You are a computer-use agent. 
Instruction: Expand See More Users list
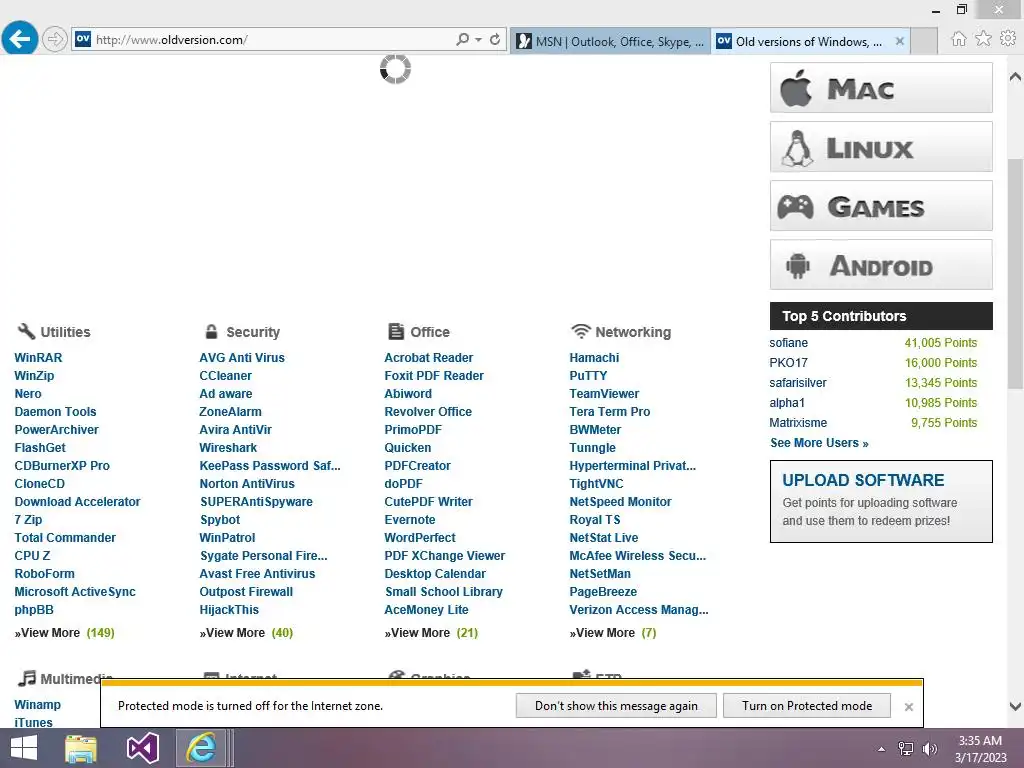tap(819, 443)
